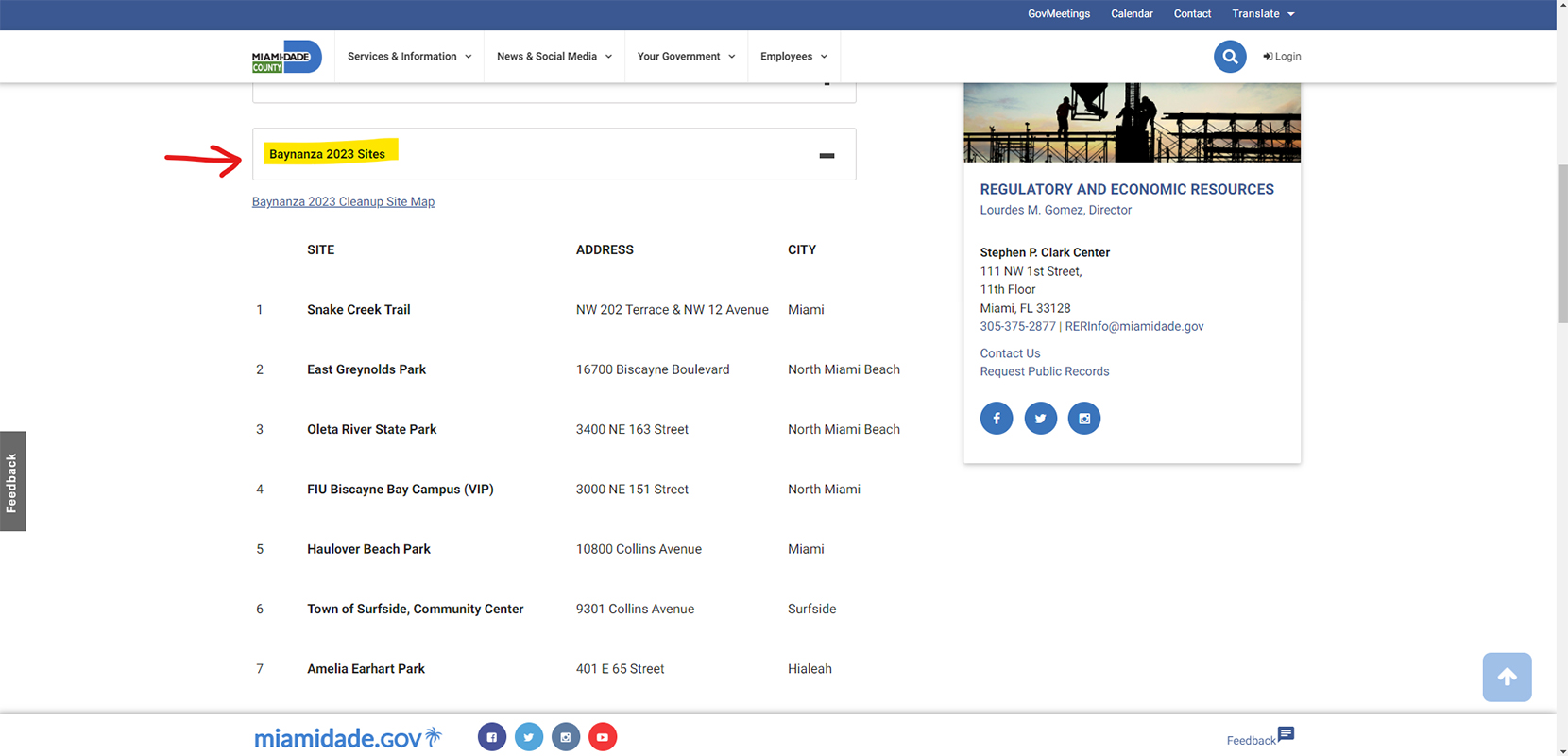This screenshot has width=1568, height=756.
Task: Expand the Your Government menu
Action: pos(686,57)
